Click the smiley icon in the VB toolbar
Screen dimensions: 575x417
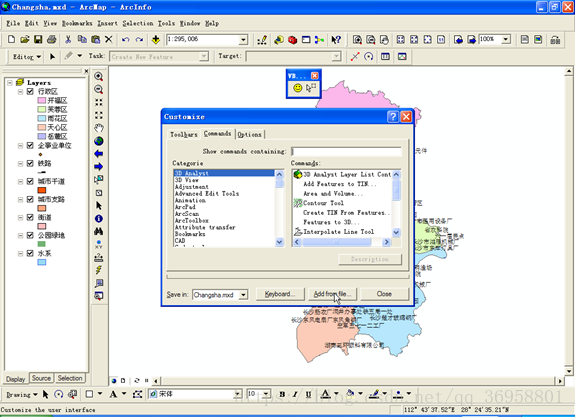pos(297,88)
